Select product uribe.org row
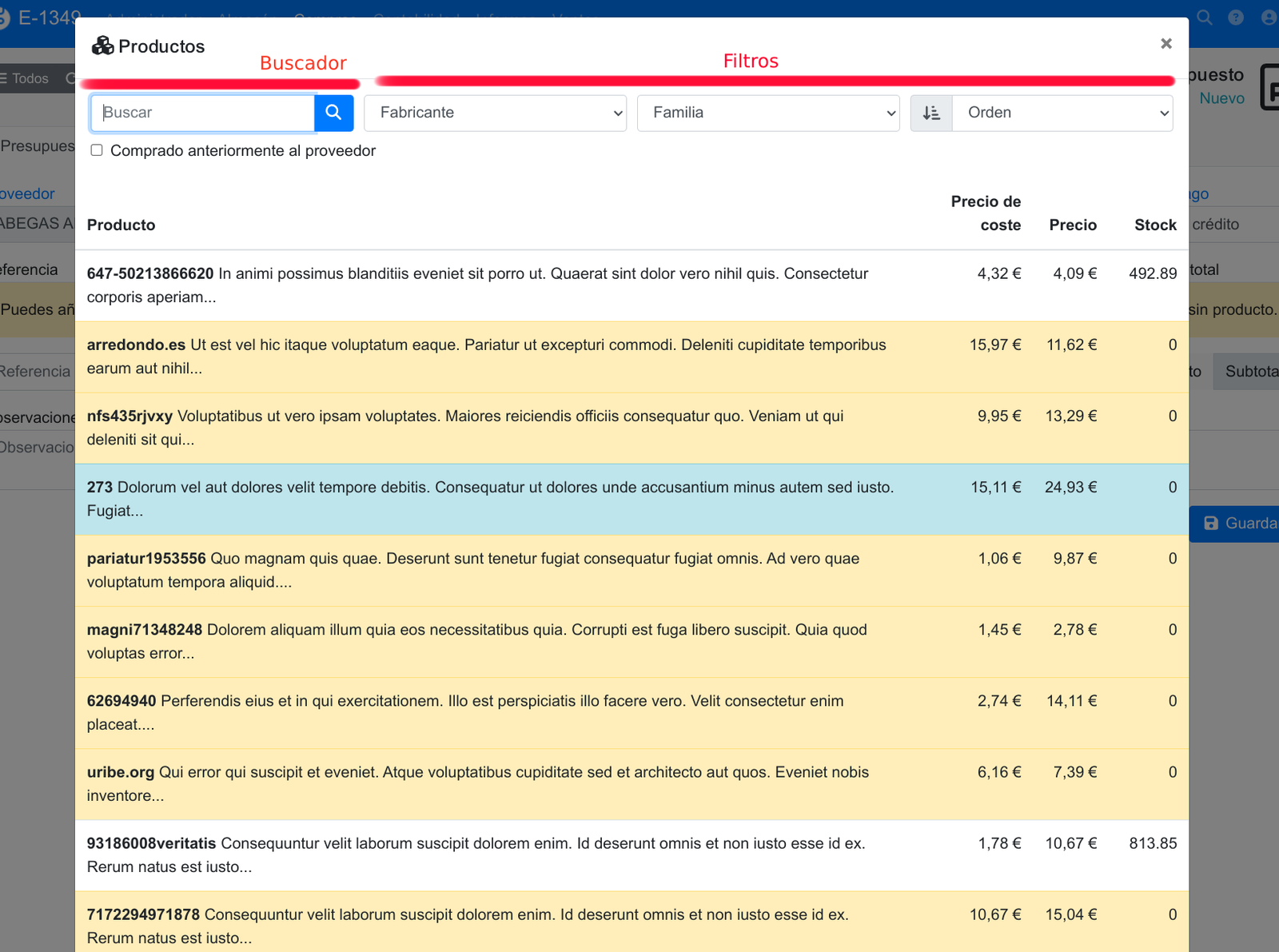 coord(632,783)
